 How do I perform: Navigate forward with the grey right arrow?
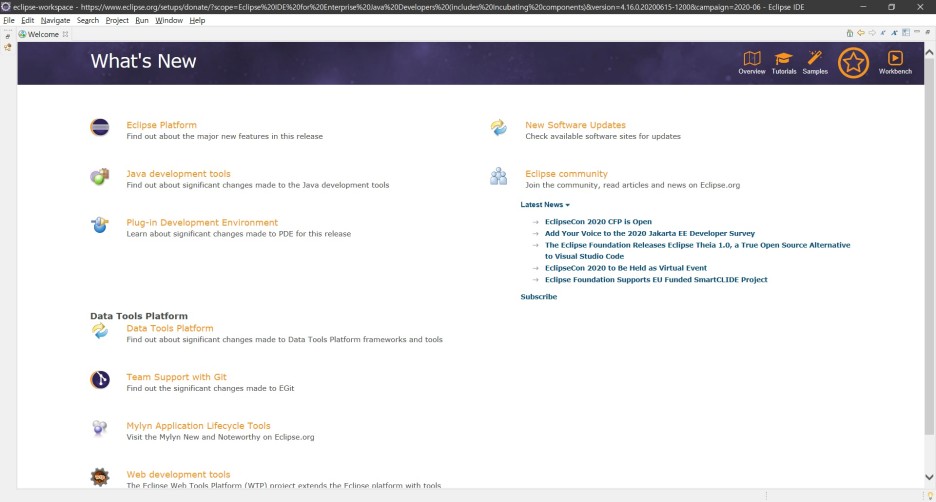[x=872, y=33]
